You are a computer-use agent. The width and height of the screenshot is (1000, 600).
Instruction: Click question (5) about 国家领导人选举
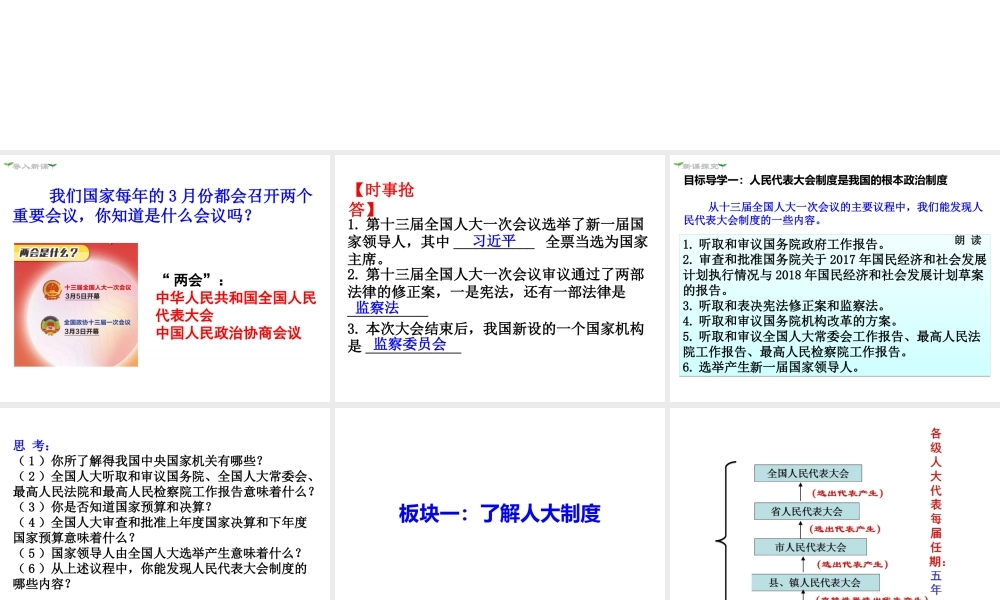[158, 553]
